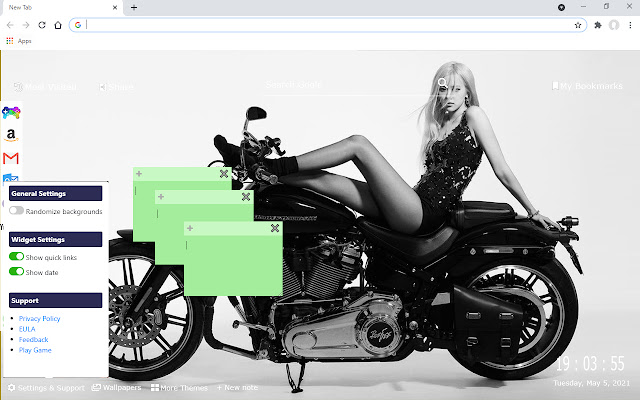This screenshot has width=640, height=400.
Task: Open the Outlook mail quick link
Action: (11, 178)
